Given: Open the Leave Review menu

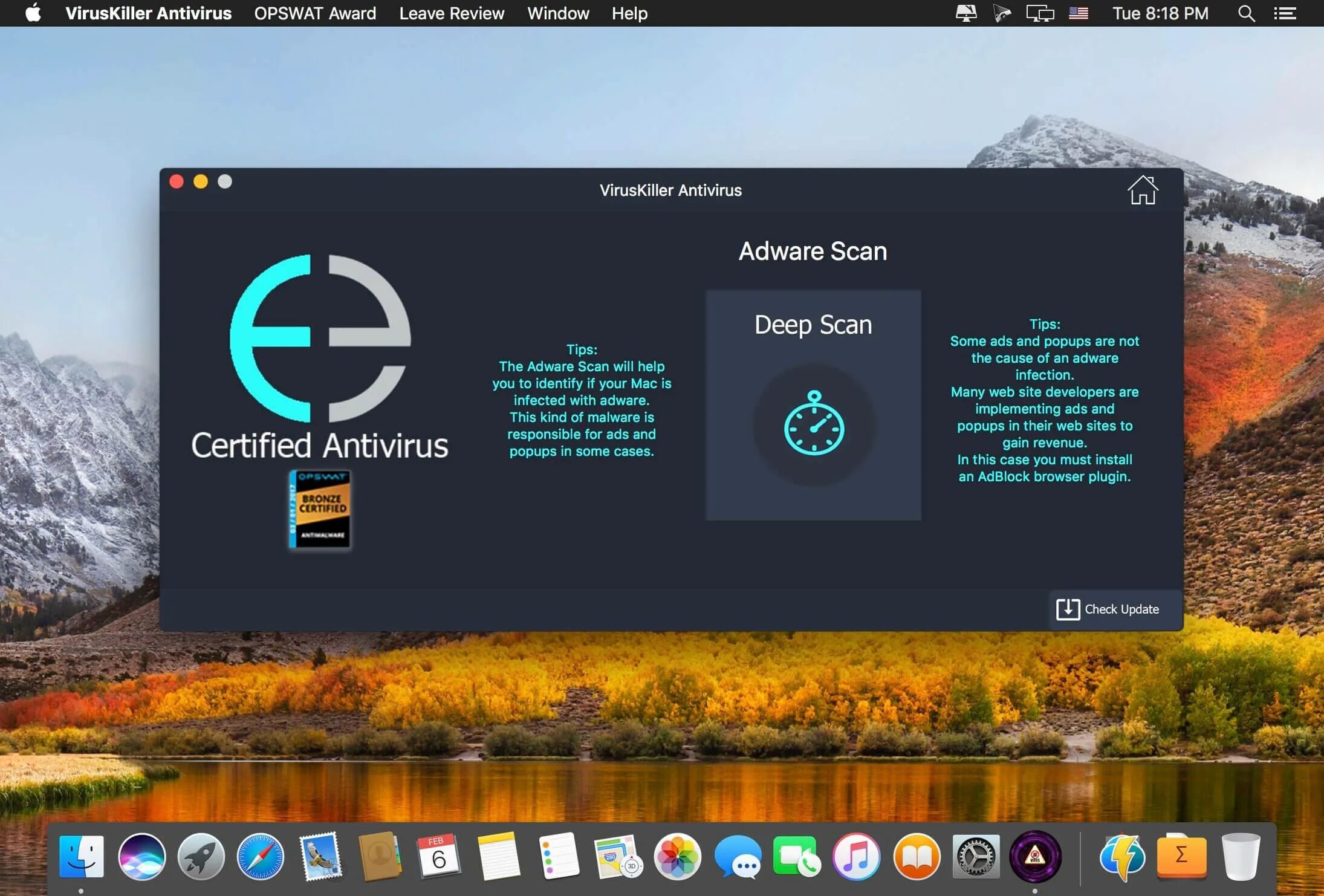Looking at the screenshot, I should tap(451, 13).
